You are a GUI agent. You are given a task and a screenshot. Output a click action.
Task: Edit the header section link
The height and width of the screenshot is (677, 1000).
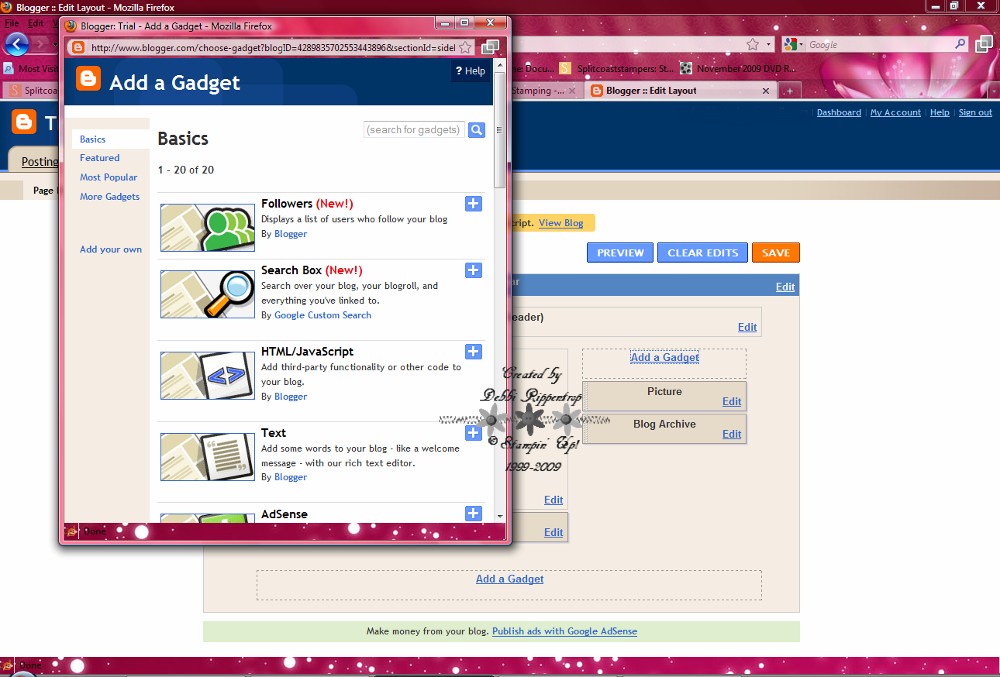747,327
